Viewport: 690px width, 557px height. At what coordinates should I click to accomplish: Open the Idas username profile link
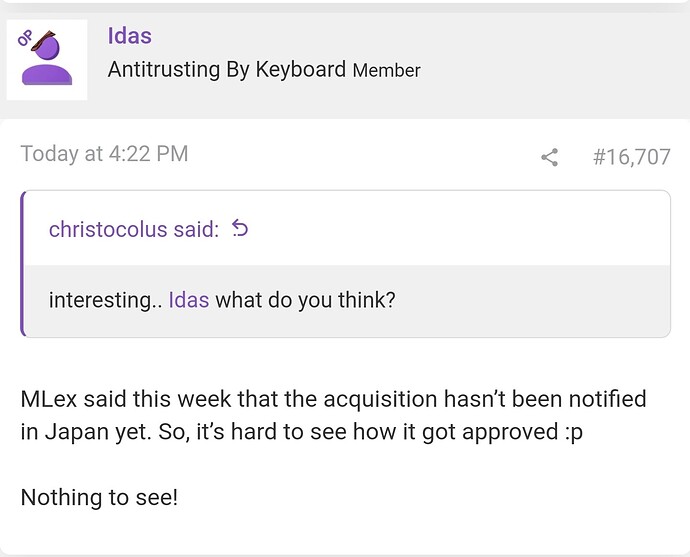pos(130,36)
